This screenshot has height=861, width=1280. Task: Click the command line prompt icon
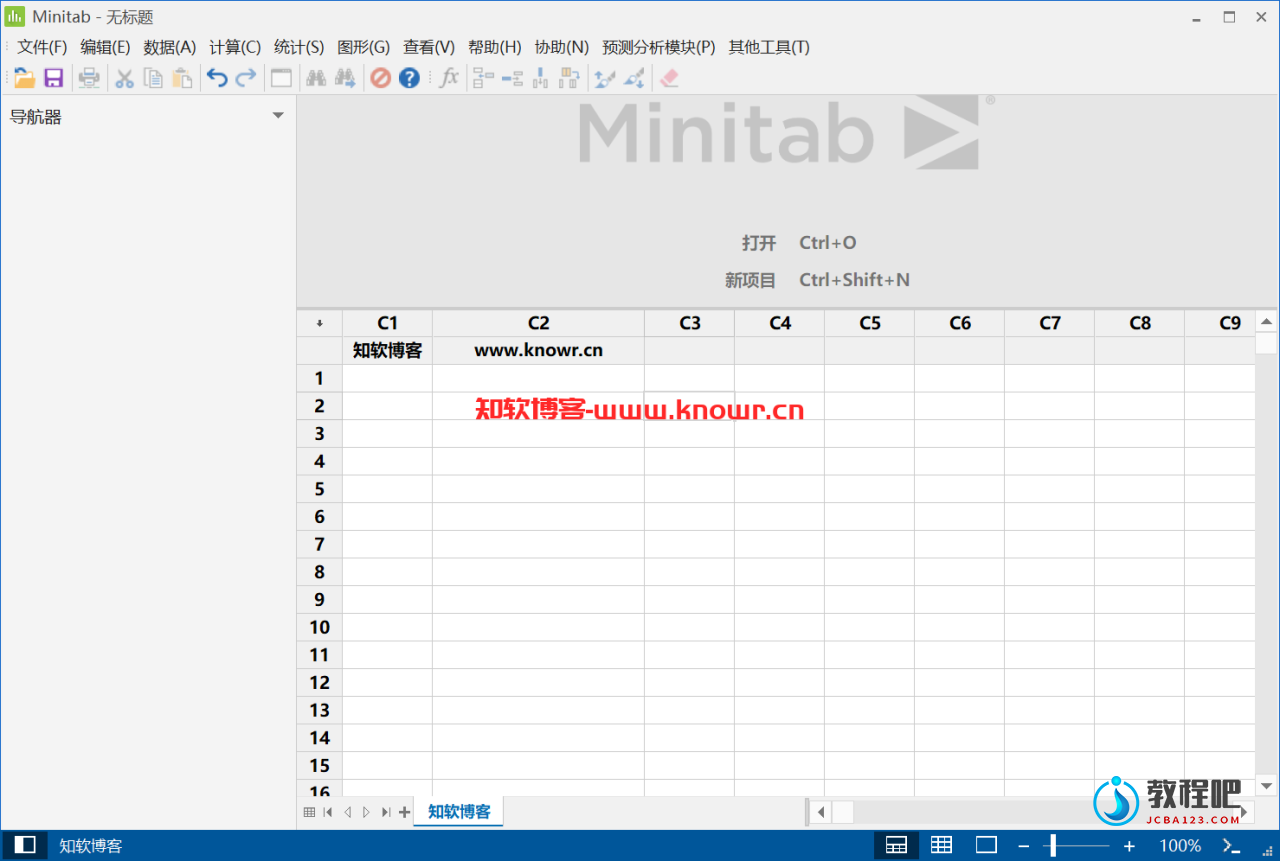point(1232,845)
